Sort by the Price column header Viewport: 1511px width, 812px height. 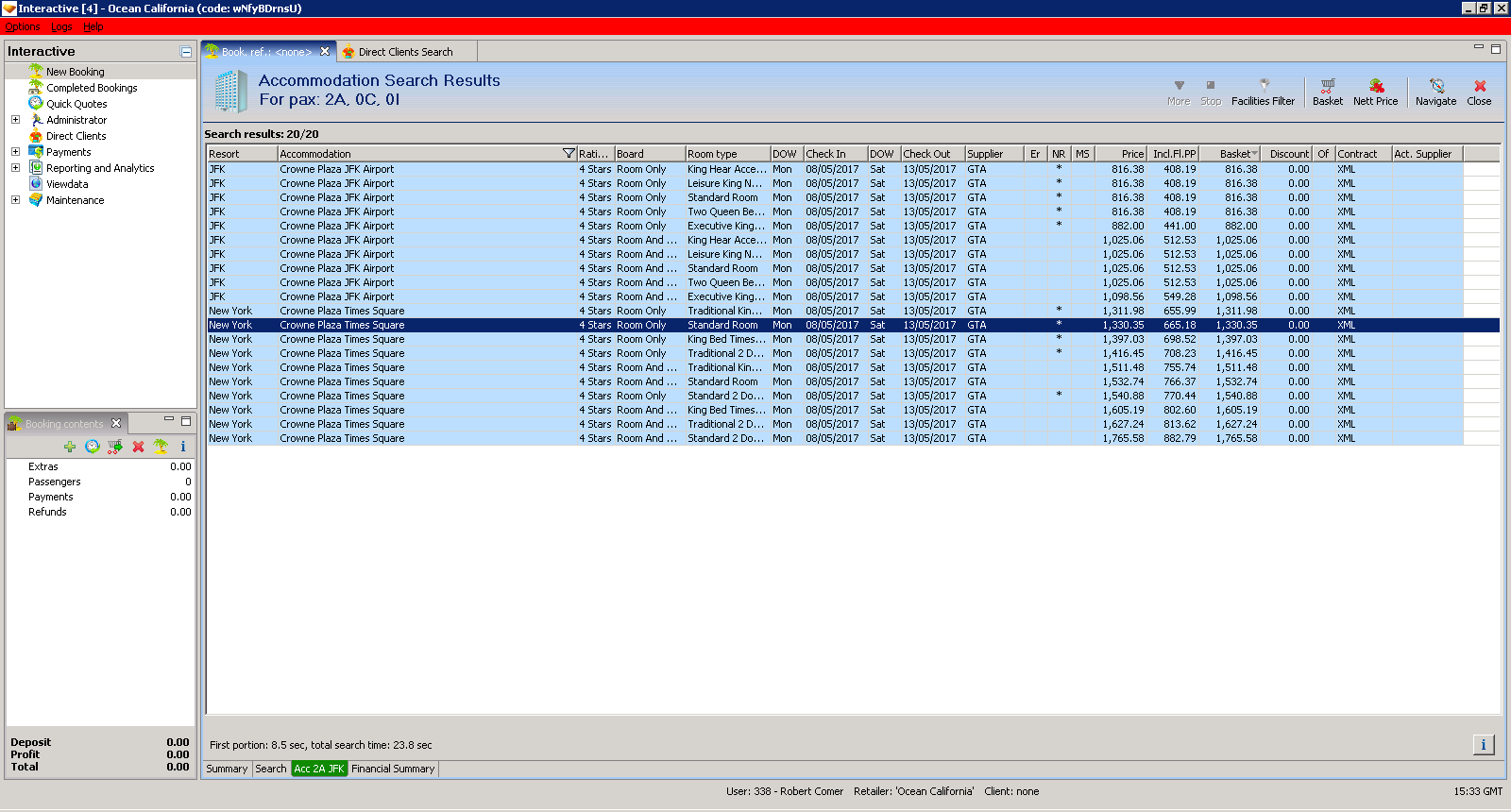pyautogui.click(x=1121, y=154)
